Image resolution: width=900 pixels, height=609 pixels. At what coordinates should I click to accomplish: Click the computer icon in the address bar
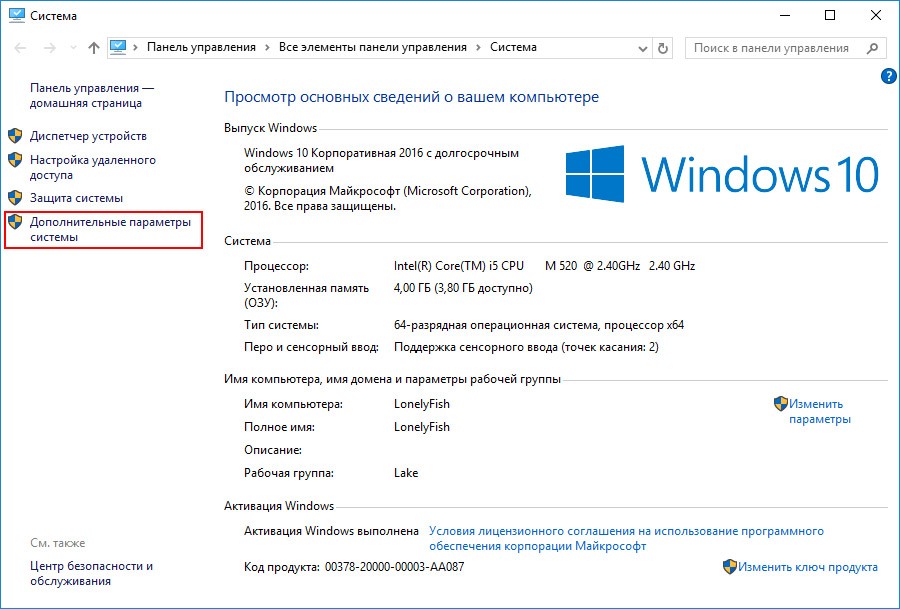point(118,48)
